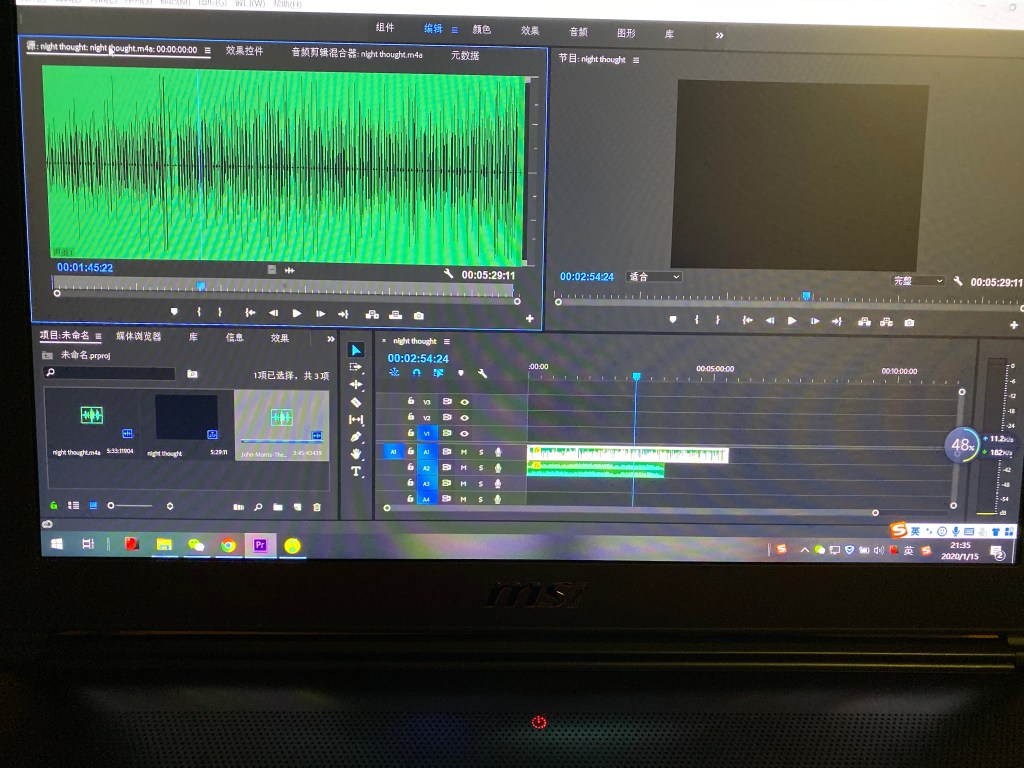The height and width of the screenshot is (768, 1024).
Task: Select the Pen tool in the toolbar
Action: [x=356, y=437]
